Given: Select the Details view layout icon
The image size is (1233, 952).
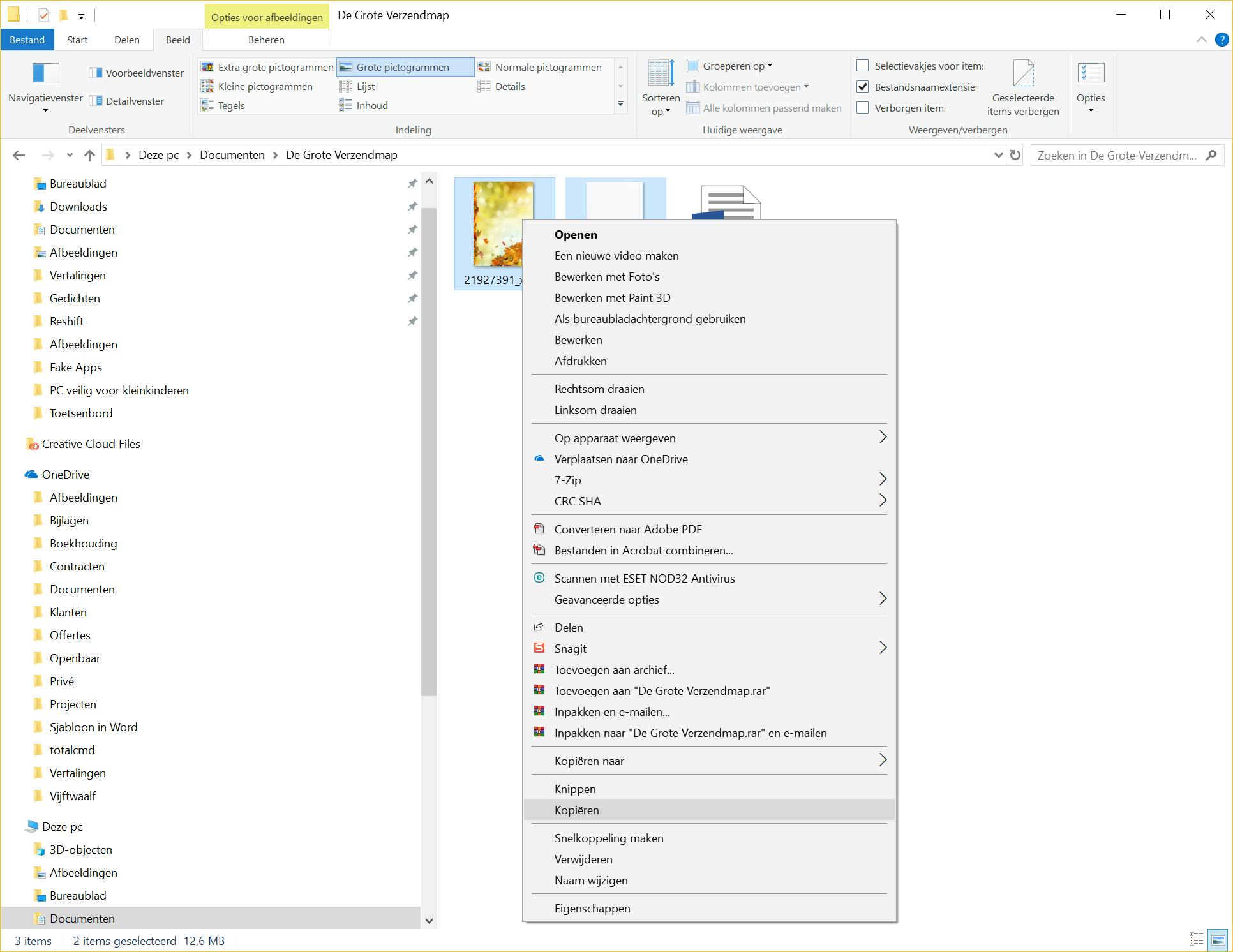Looking at the screenshot, I should [484, 86].
